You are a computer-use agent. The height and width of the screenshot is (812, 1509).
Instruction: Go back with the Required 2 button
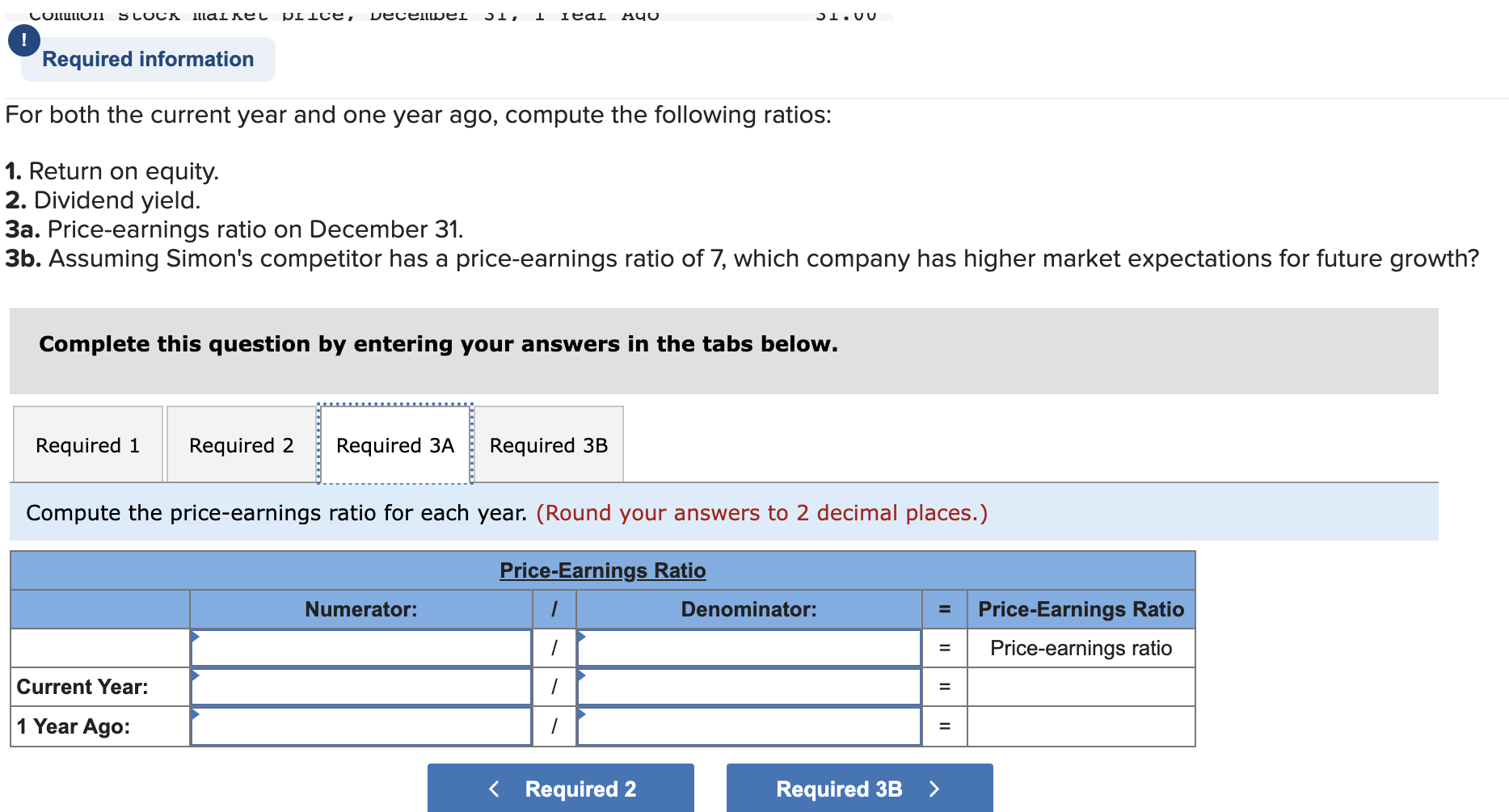(561, 788)
